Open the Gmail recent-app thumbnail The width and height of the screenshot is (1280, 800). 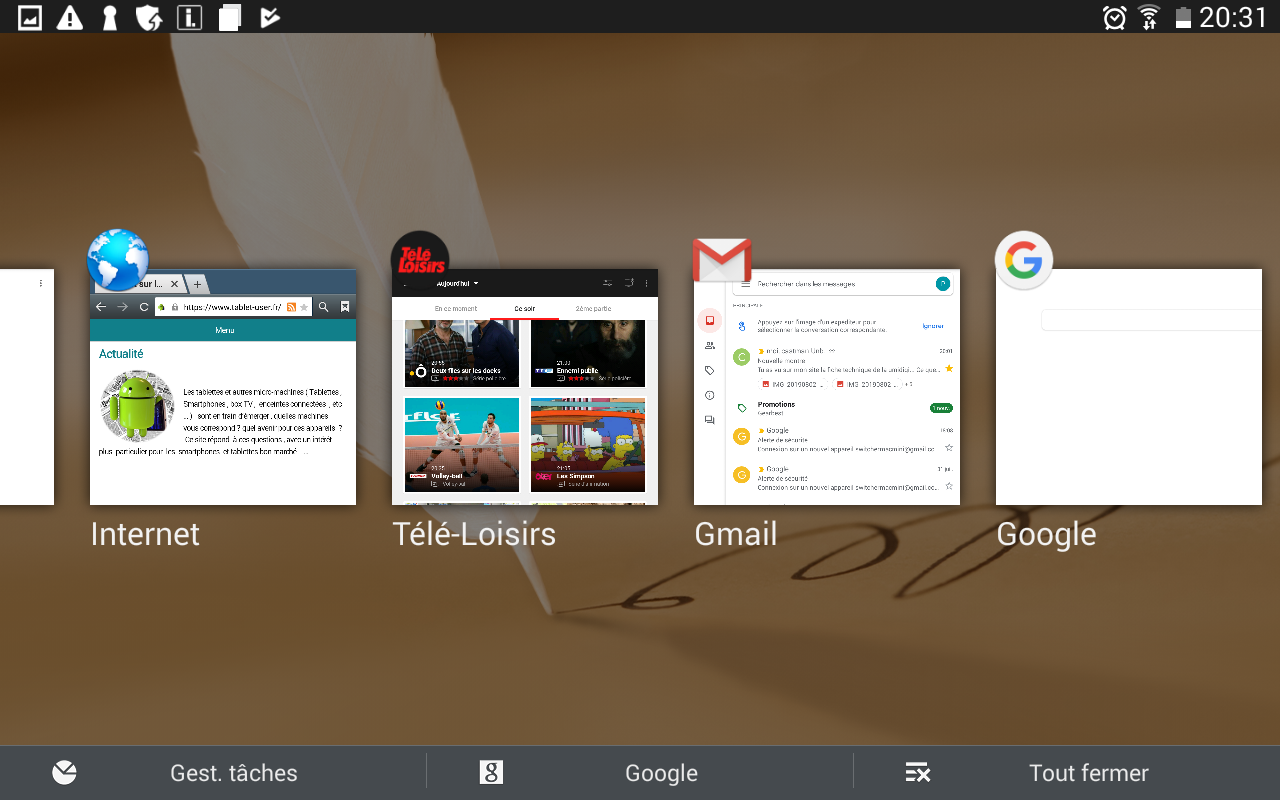[x=827, y=387]
